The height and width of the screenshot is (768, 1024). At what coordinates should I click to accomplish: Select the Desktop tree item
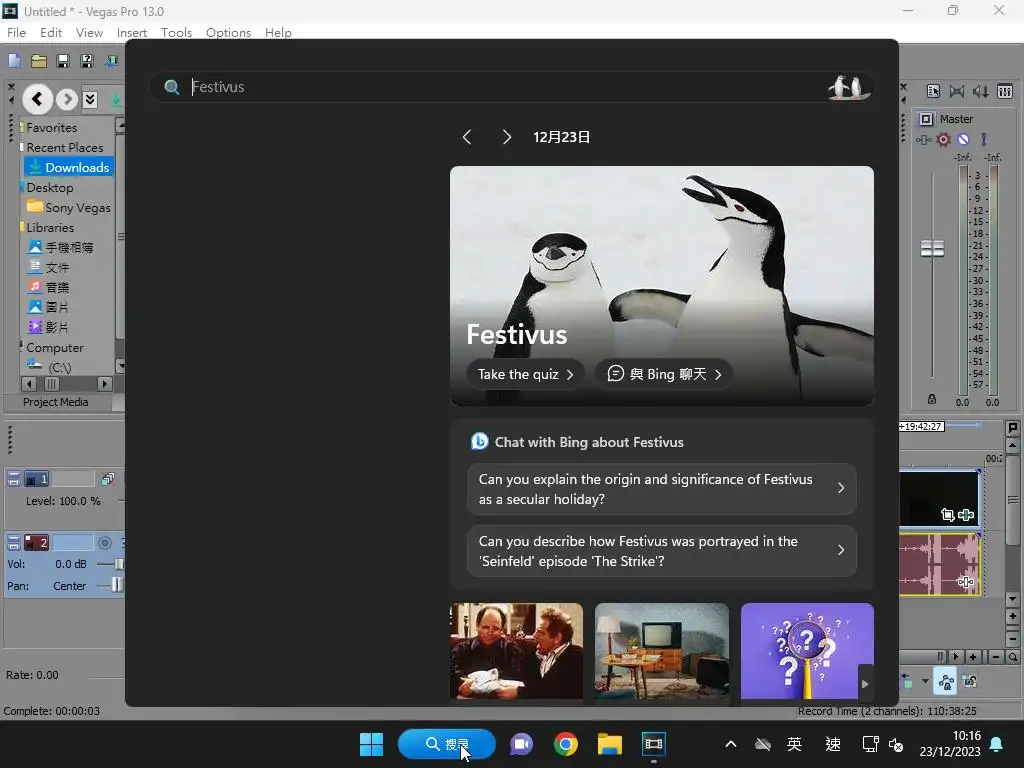[x=50, y=187]
